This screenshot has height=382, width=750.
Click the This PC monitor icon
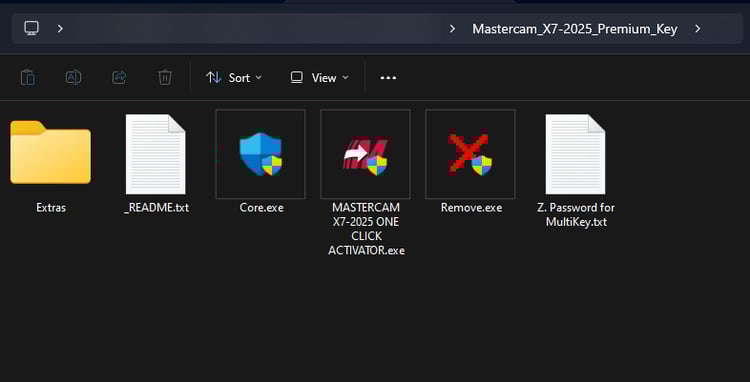[32, 28]
